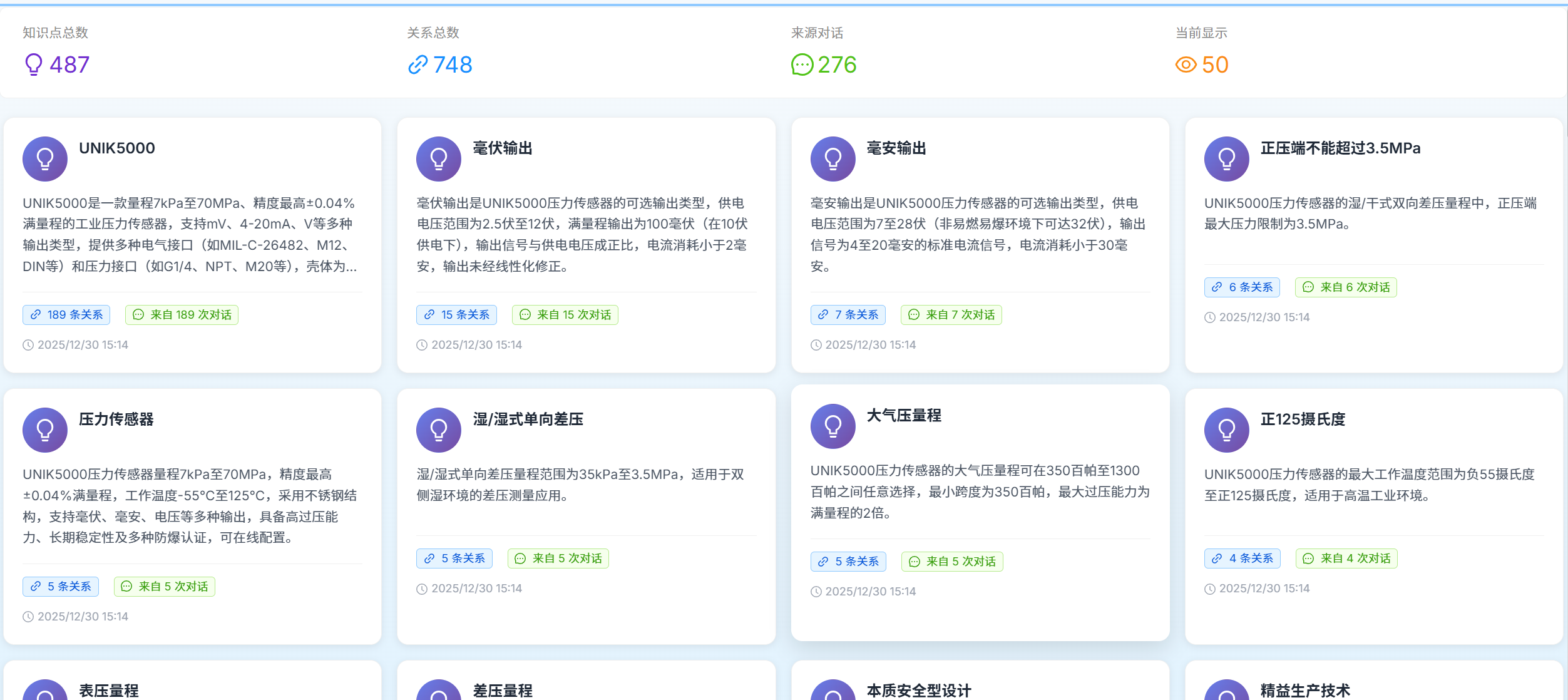Click the lightbulb icon on the 毫伏输出 card
The image size is (1568, 700).
click(x=439, y=158)
